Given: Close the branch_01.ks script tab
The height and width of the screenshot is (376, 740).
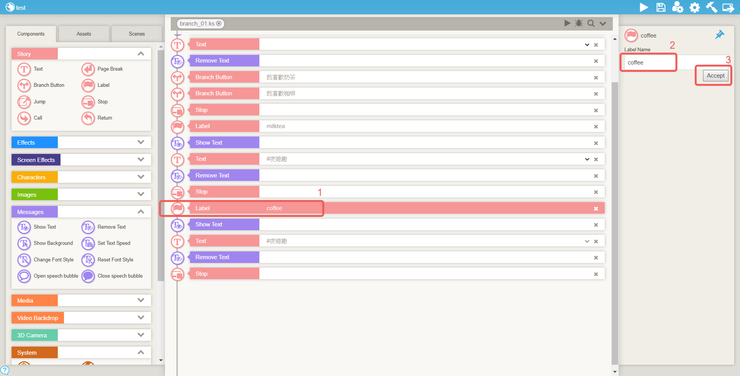Looking at the screenshot, I should (x=219, y=23).
